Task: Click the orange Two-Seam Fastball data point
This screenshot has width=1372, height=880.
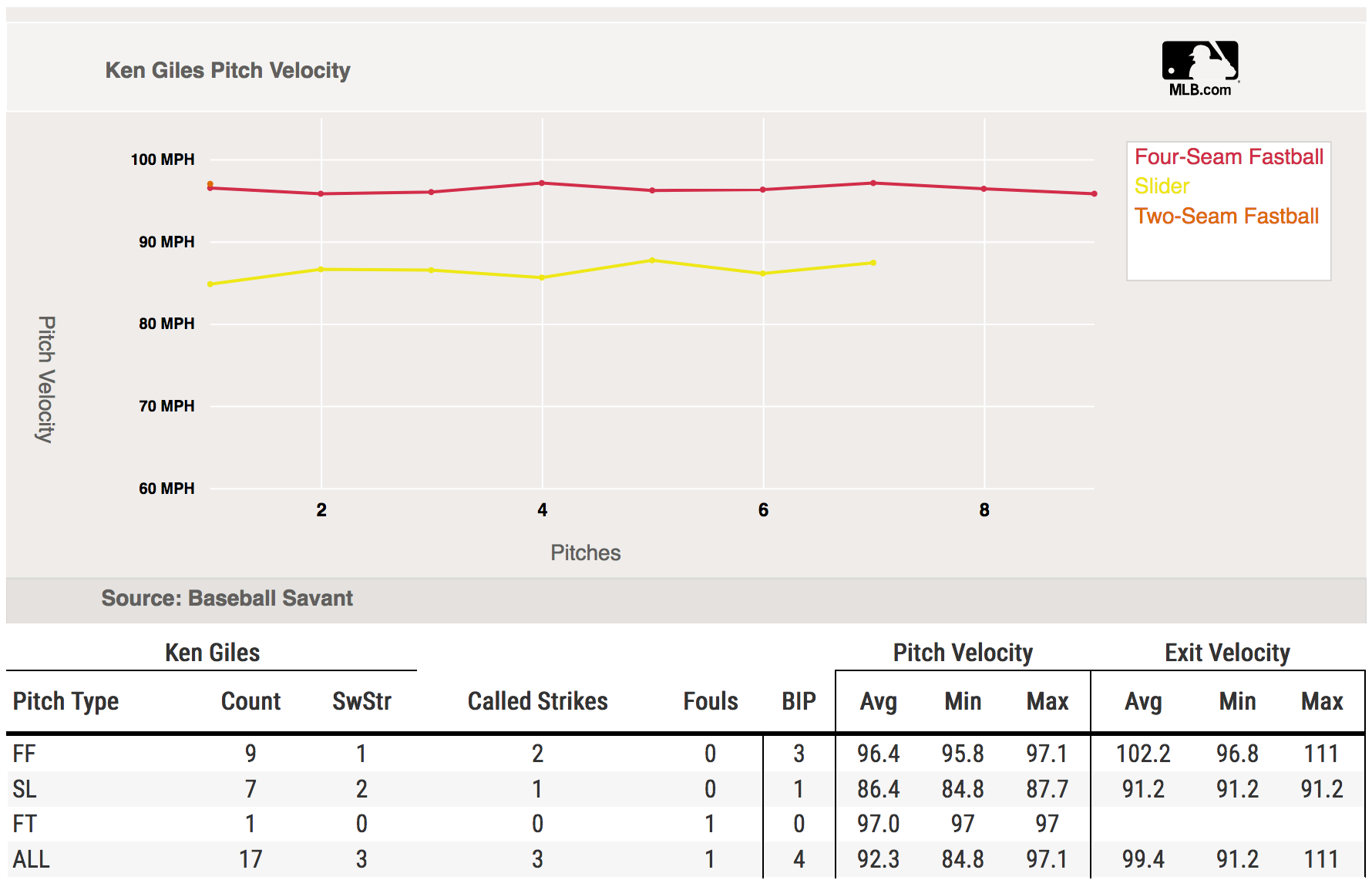Action: pos(210,184)
